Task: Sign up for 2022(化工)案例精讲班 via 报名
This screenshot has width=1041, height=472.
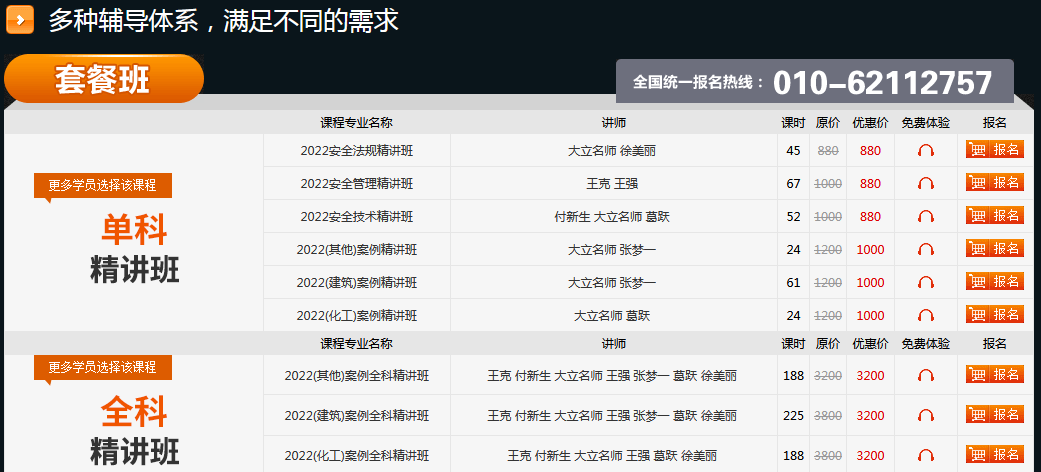Action: tap(995, 314)
